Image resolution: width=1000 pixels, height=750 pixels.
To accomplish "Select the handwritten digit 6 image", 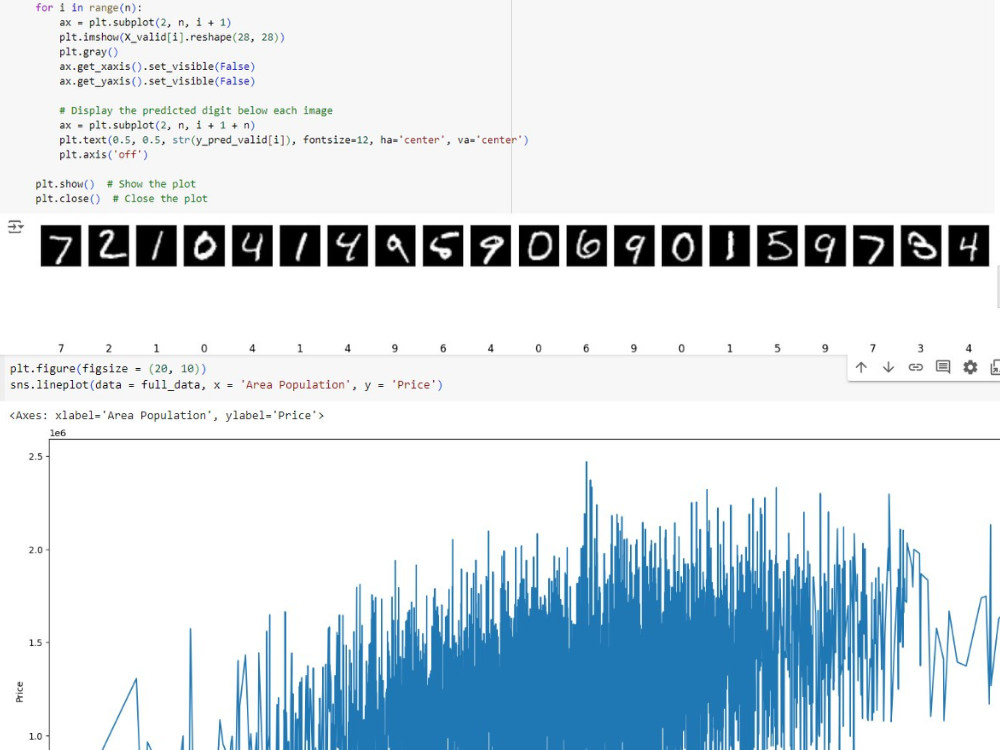I will coord(586,246).
